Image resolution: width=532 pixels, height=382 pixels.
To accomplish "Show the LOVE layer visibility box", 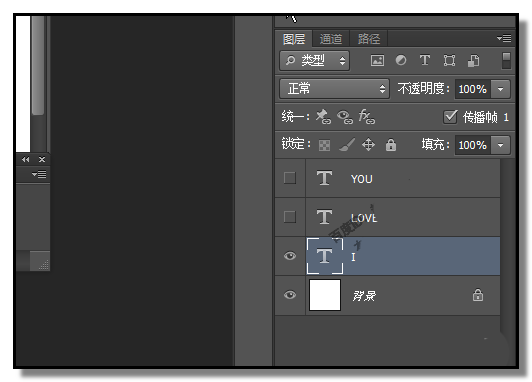I will pyautogui.click(x=290, y=217).
